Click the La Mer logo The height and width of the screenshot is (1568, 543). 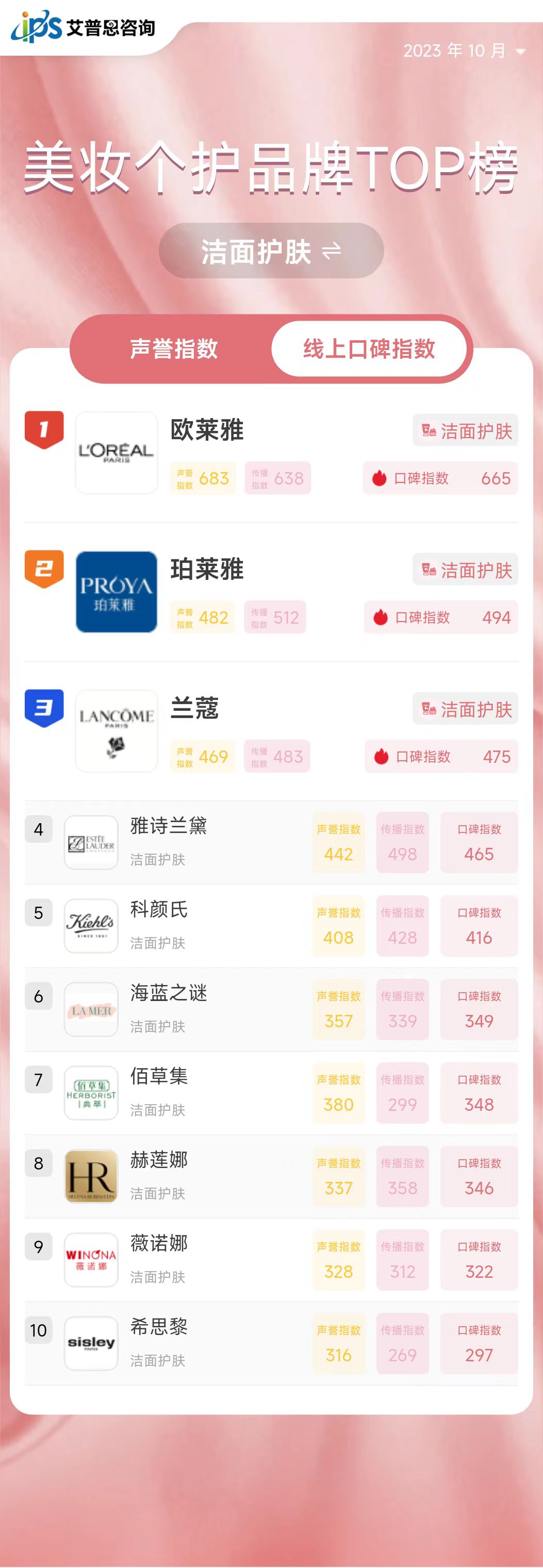coord(91,1009)
